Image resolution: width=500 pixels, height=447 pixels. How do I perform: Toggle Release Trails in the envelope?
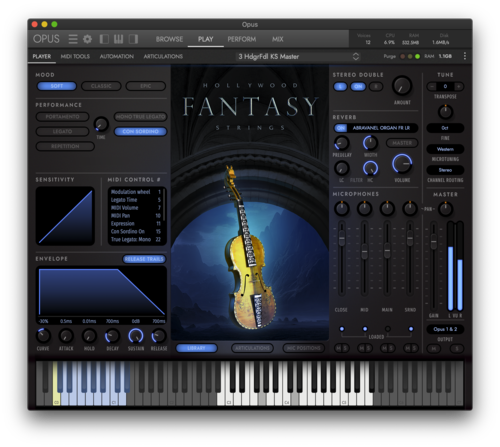point(144,259)
